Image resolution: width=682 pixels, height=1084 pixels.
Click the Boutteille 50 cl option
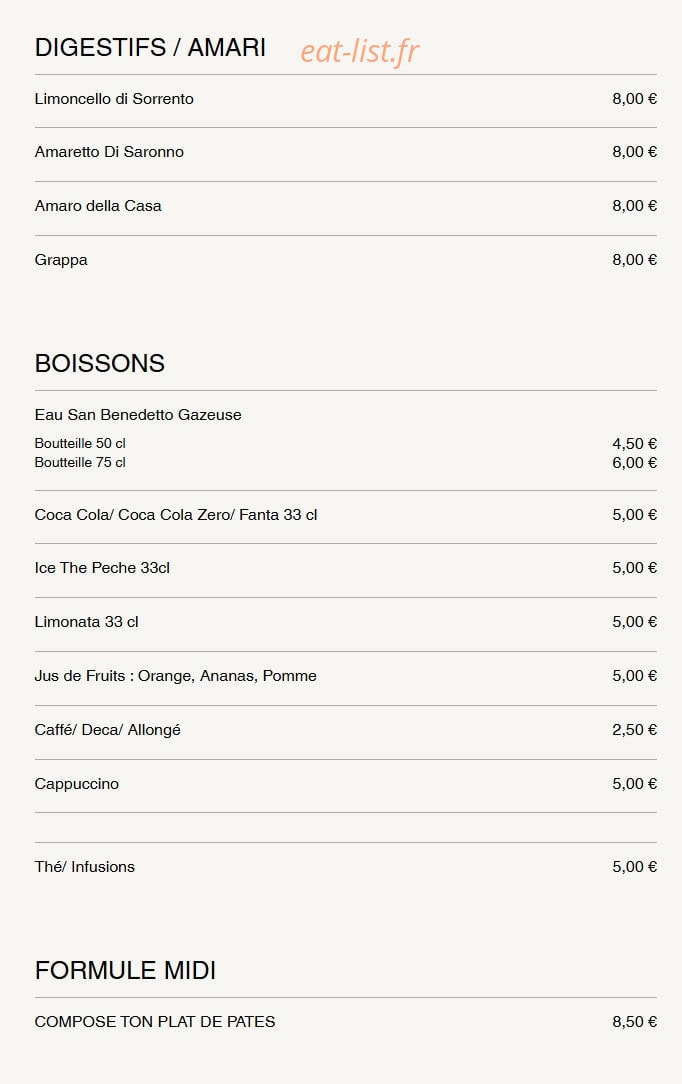[80, 443]
